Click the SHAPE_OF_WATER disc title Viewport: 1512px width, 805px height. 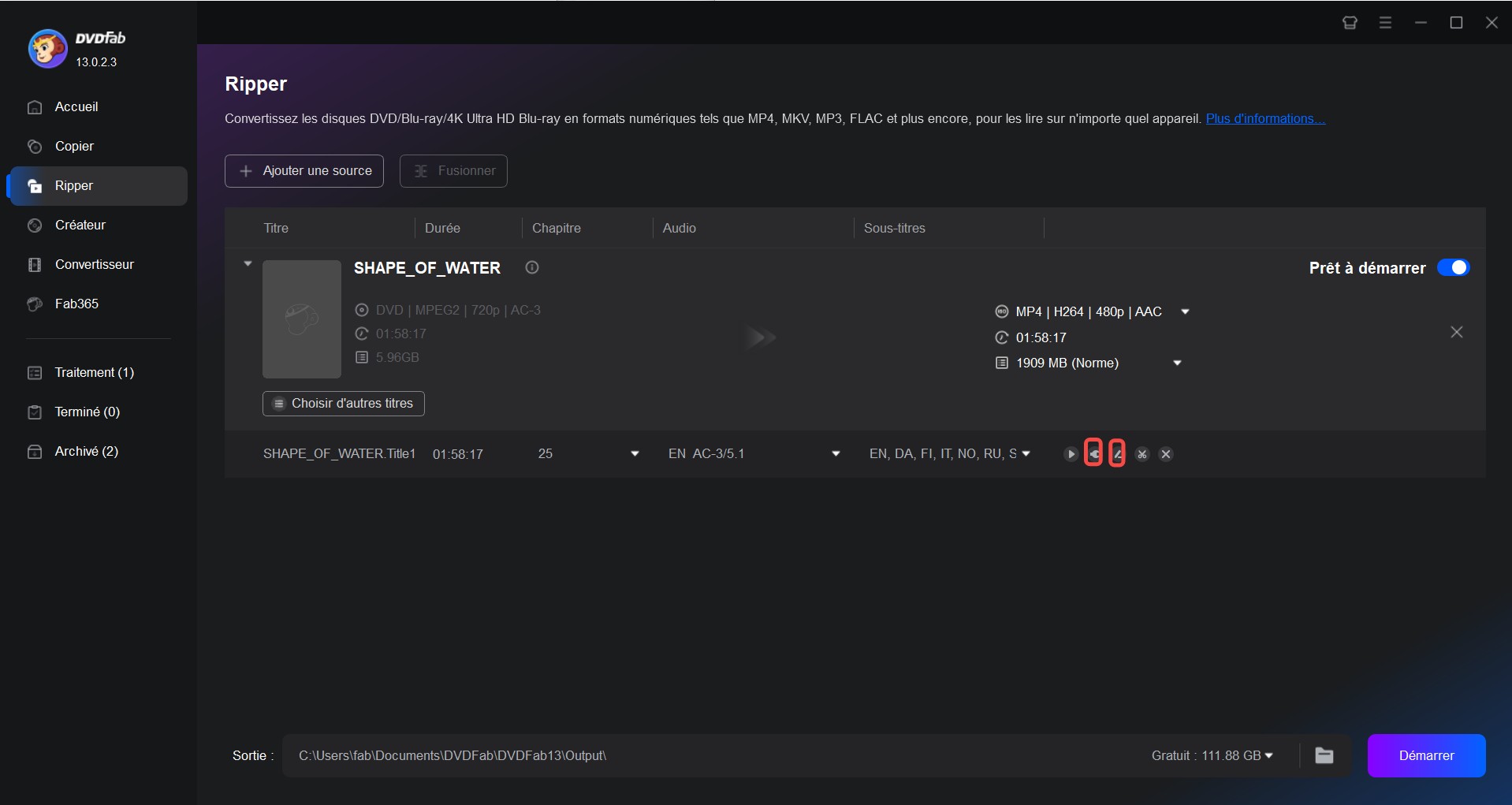(427, 268)
